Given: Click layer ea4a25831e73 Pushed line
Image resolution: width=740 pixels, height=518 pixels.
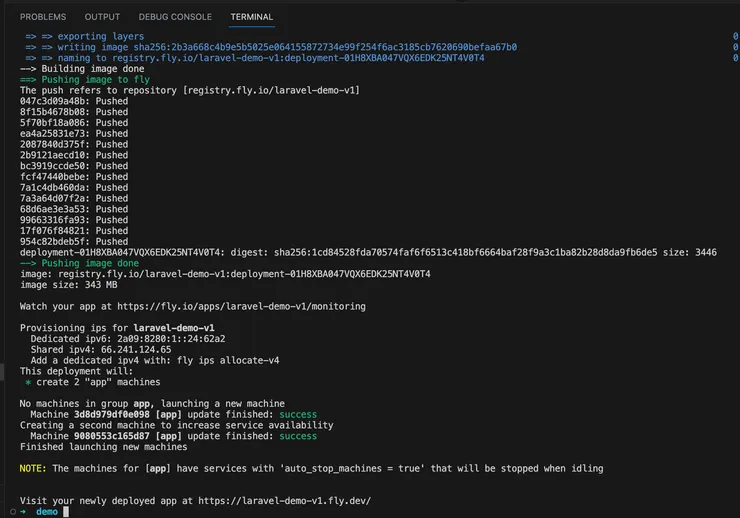Looking at the screenshot, I should coord(74,134).
